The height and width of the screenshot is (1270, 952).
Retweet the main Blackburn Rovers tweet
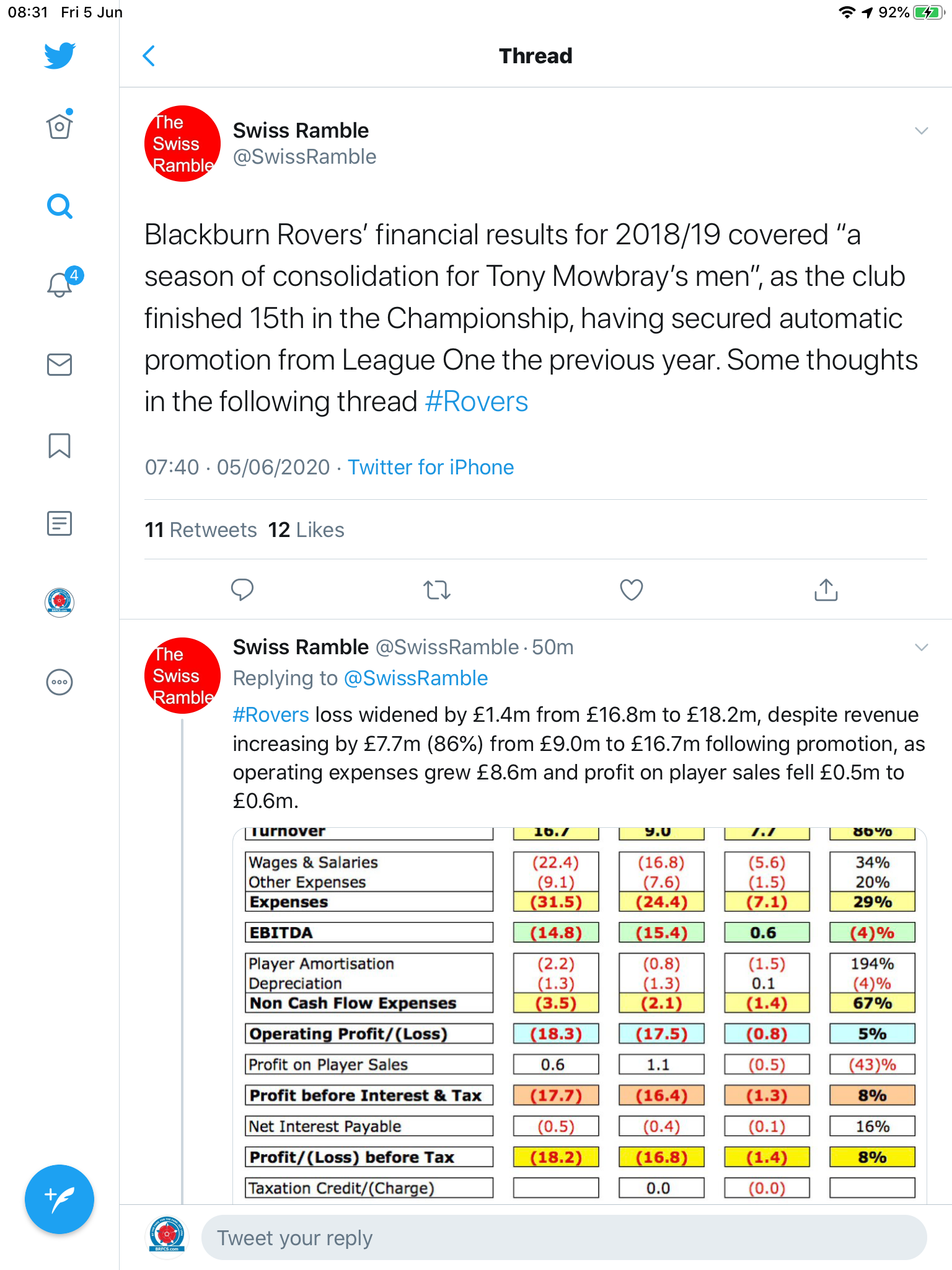437,590
